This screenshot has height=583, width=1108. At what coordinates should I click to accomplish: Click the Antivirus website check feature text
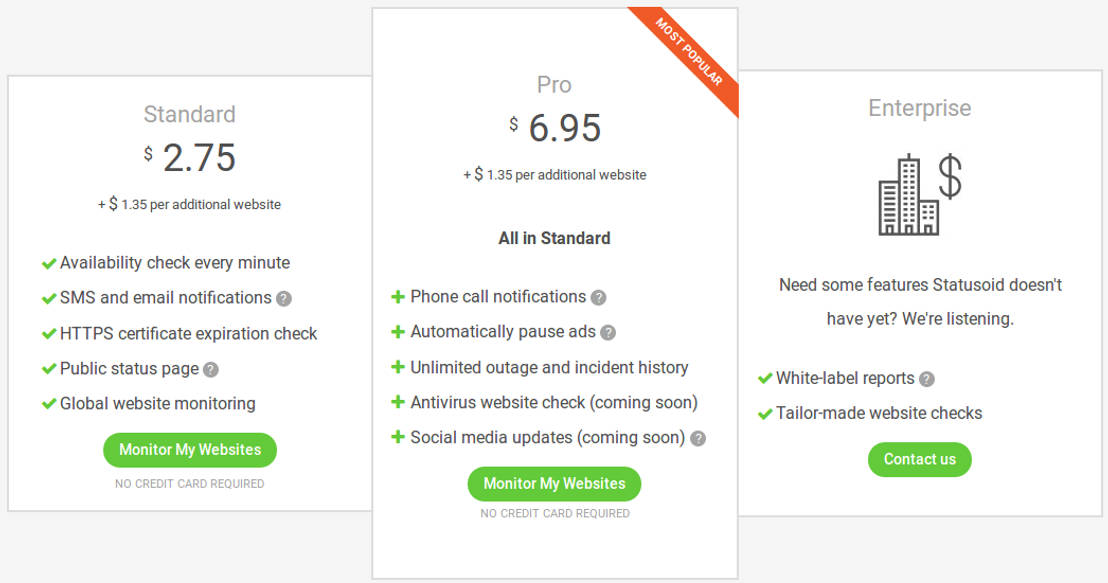tap(553, 402)
